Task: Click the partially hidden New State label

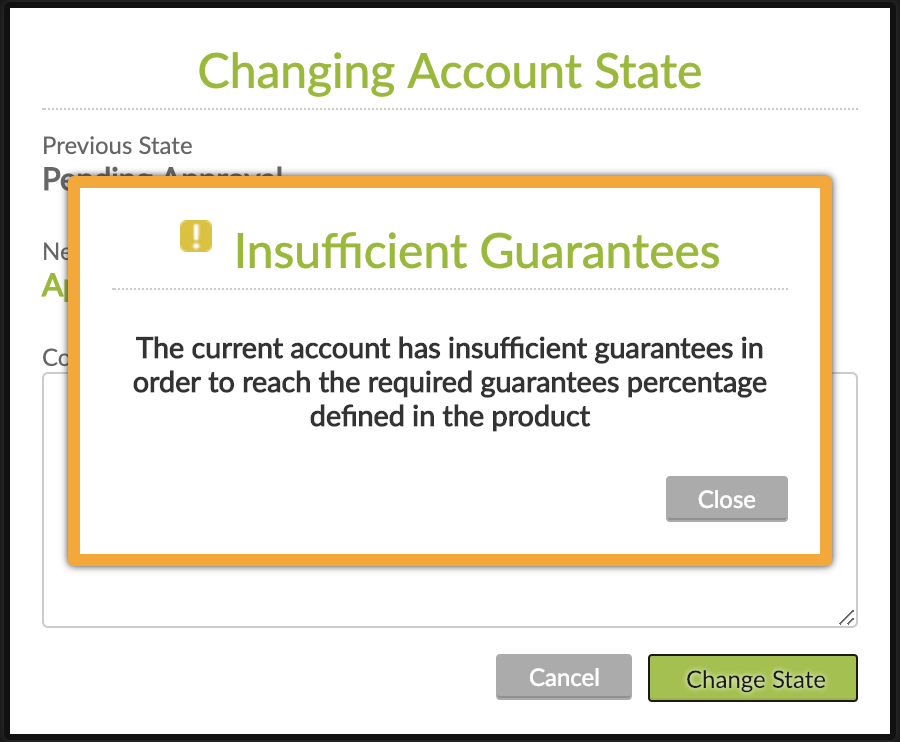Action: point(55,252)
